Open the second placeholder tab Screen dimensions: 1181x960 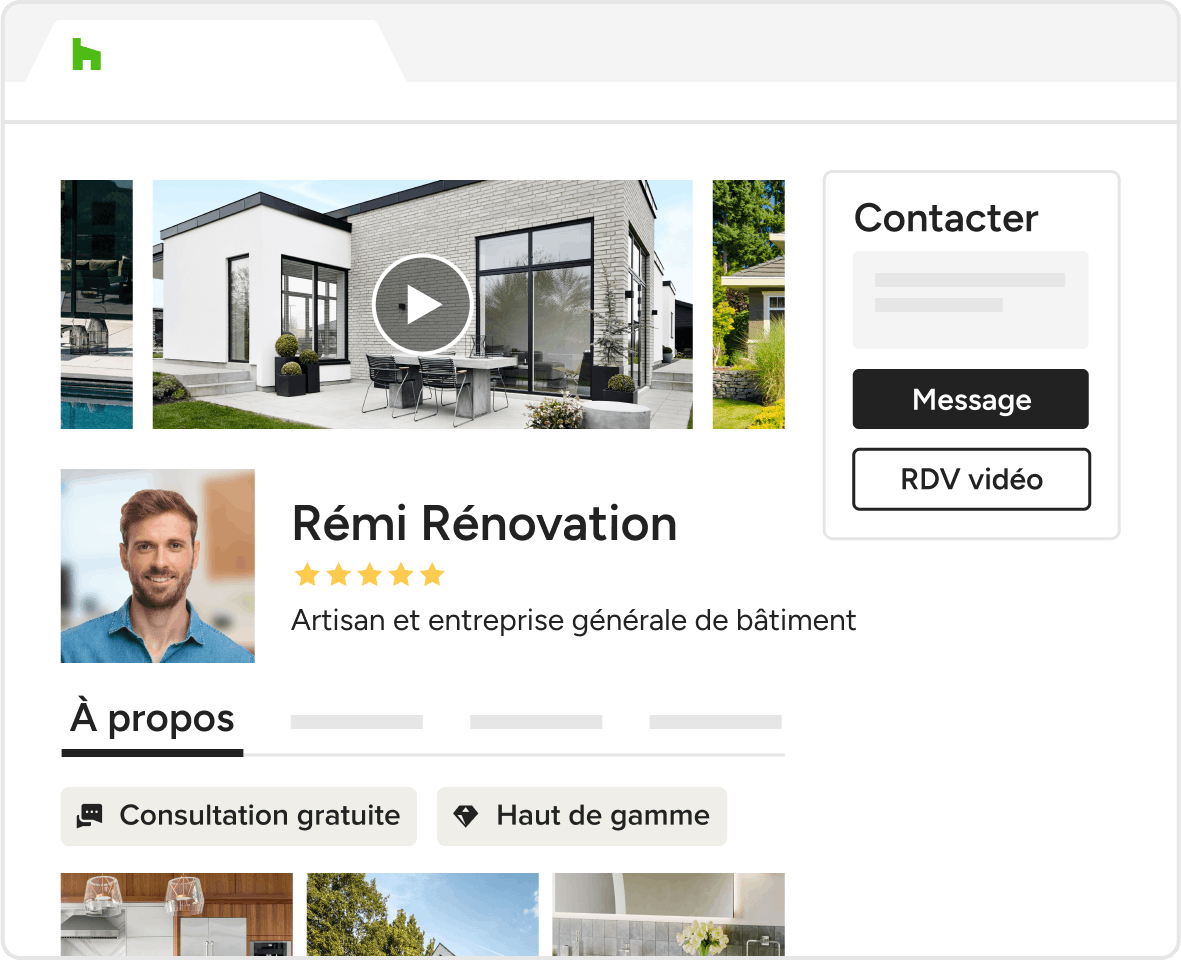tap(356, 722)
